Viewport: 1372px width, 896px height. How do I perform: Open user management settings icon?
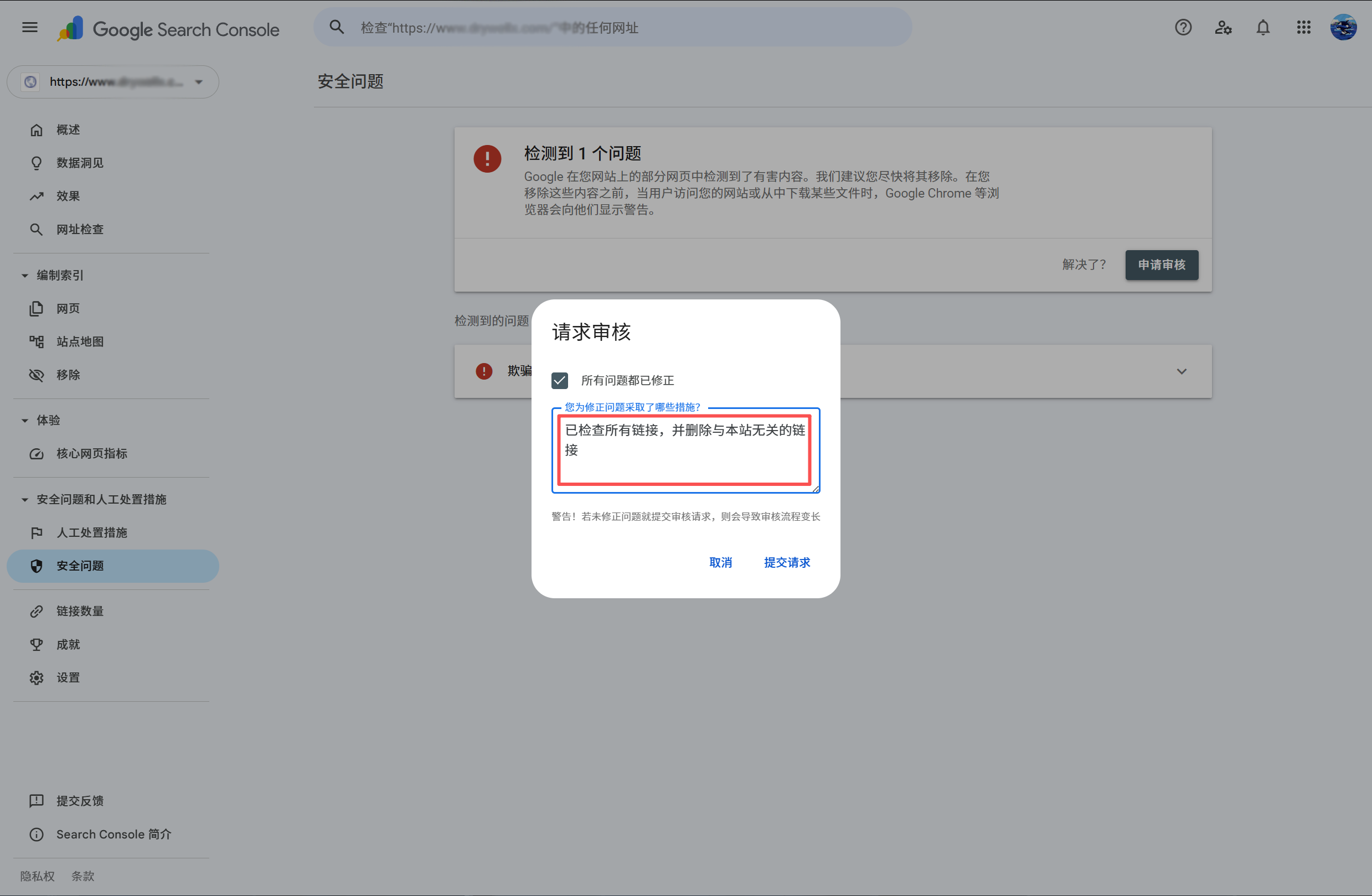1223,27
